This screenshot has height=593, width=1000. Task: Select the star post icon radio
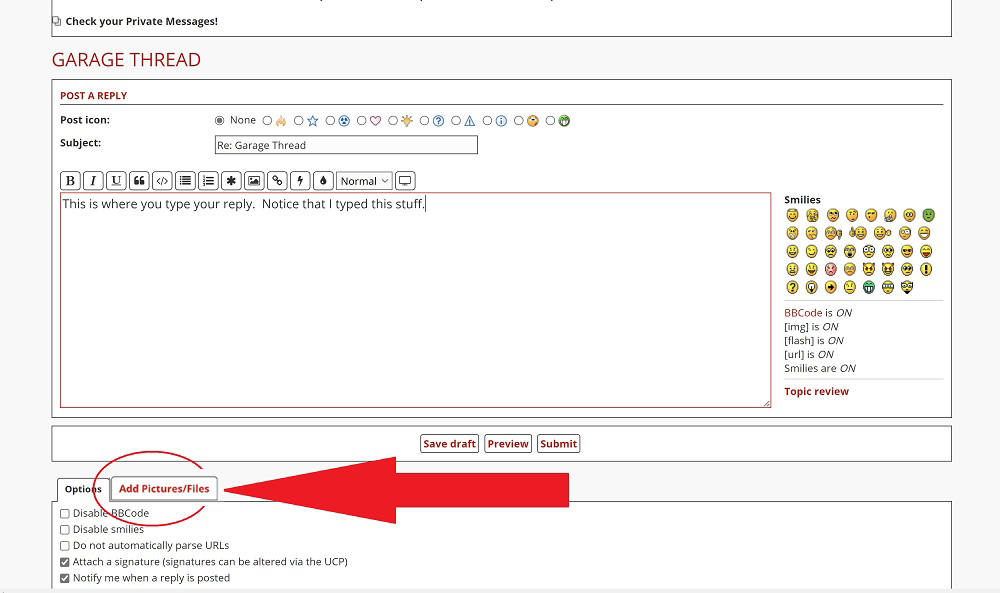[x=299, y=121]
